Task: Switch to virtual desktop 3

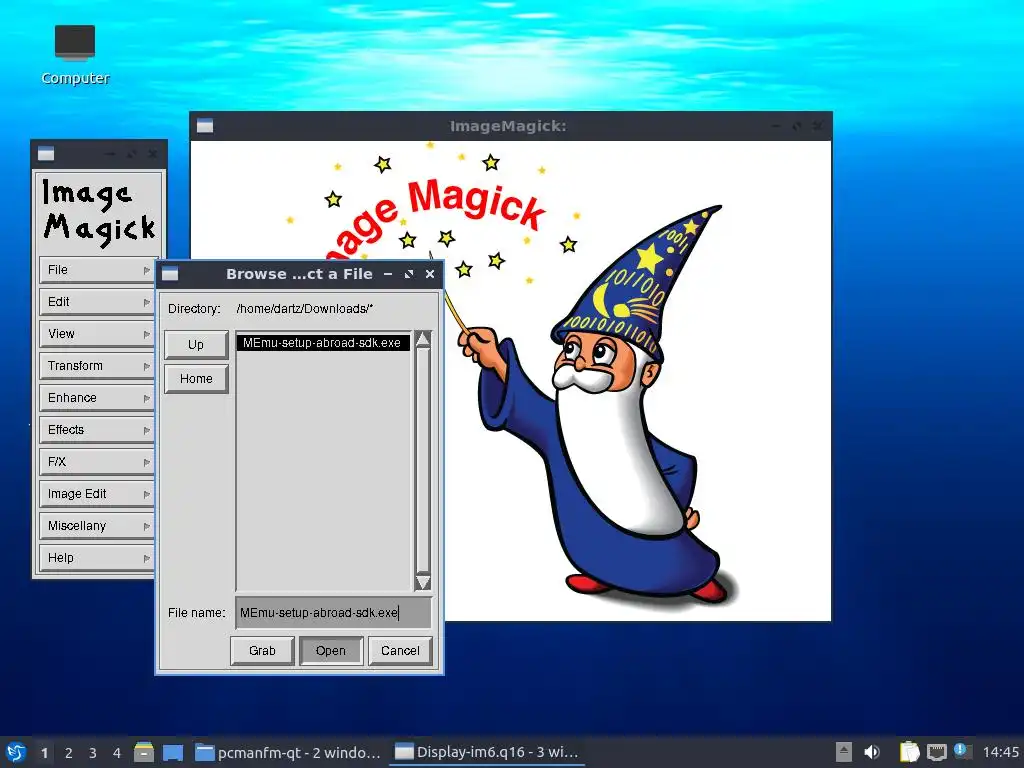Action: tap(93, 753)
